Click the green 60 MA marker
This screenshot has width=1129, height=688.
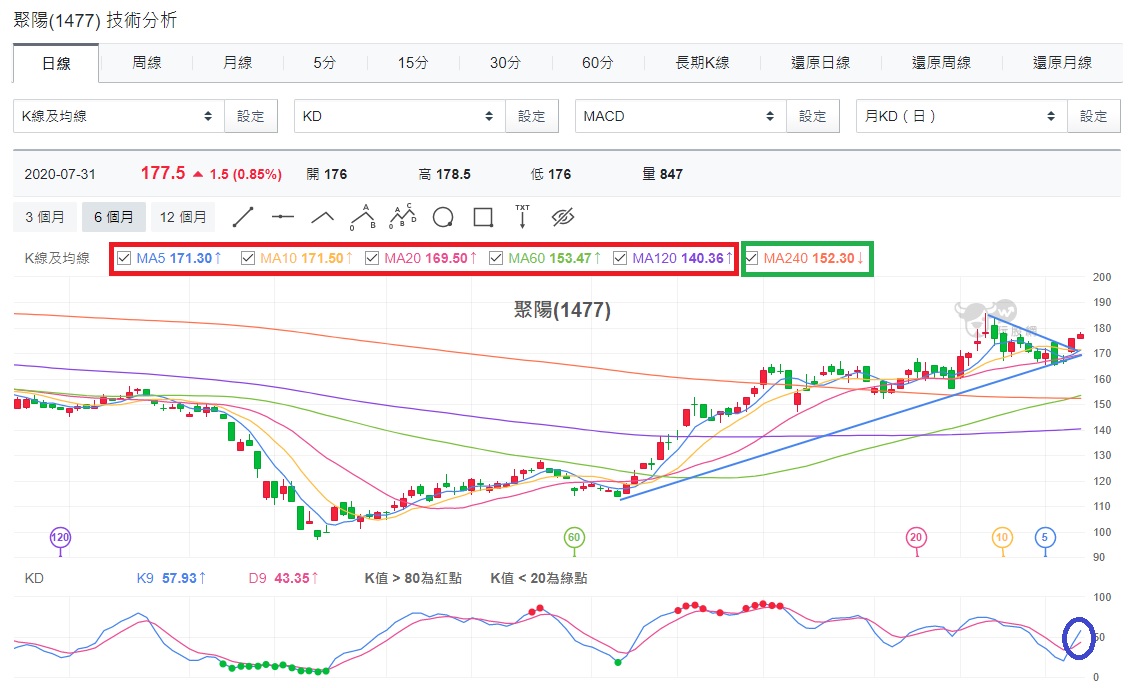(574, 537)
